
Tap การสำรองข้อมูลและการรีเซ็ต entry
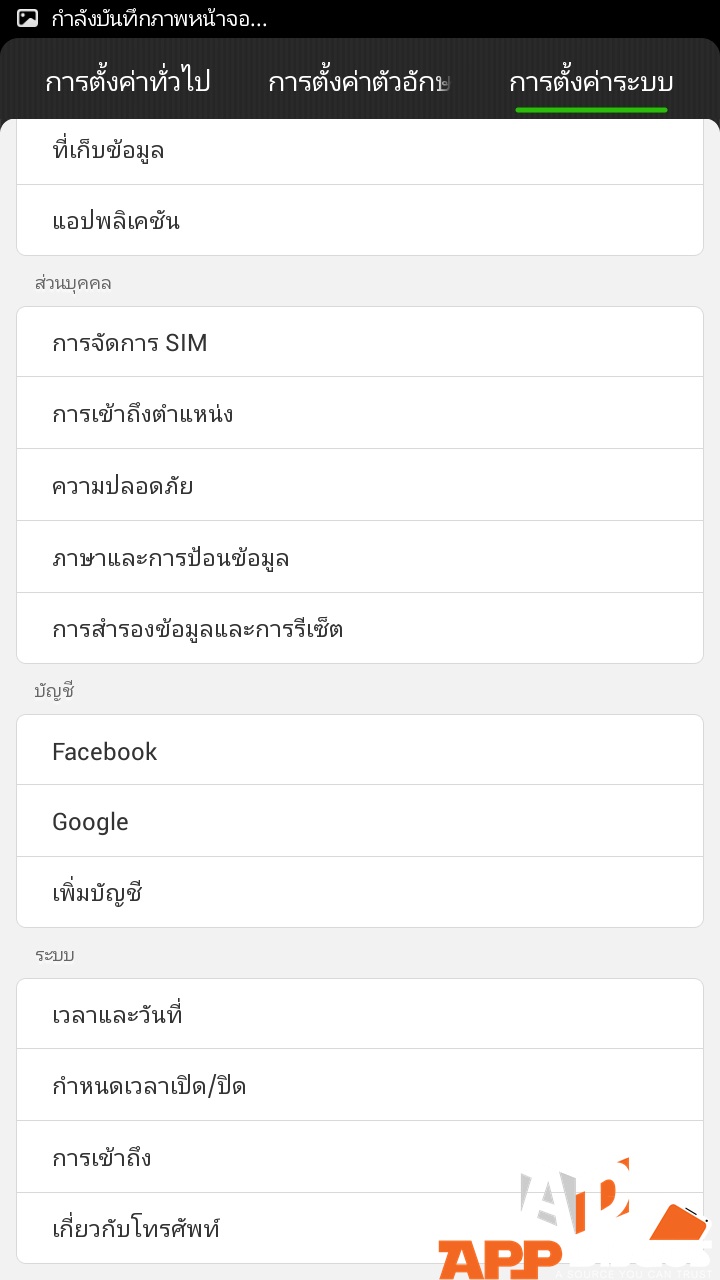pyautogui.click(x=360, y=629)
